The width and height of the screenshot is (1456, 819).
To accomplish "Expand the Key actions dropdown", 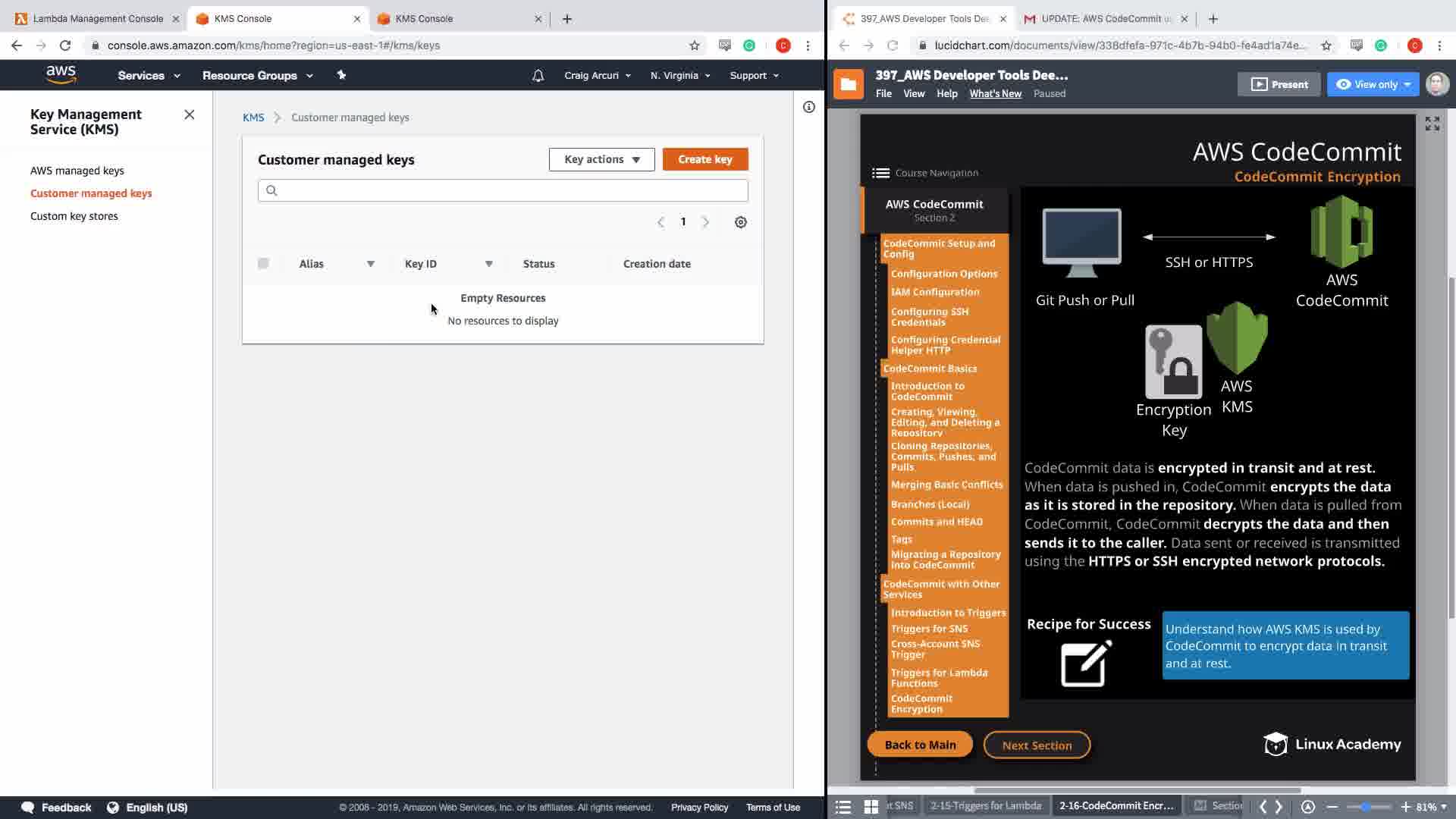I will (x=601, y=159).
